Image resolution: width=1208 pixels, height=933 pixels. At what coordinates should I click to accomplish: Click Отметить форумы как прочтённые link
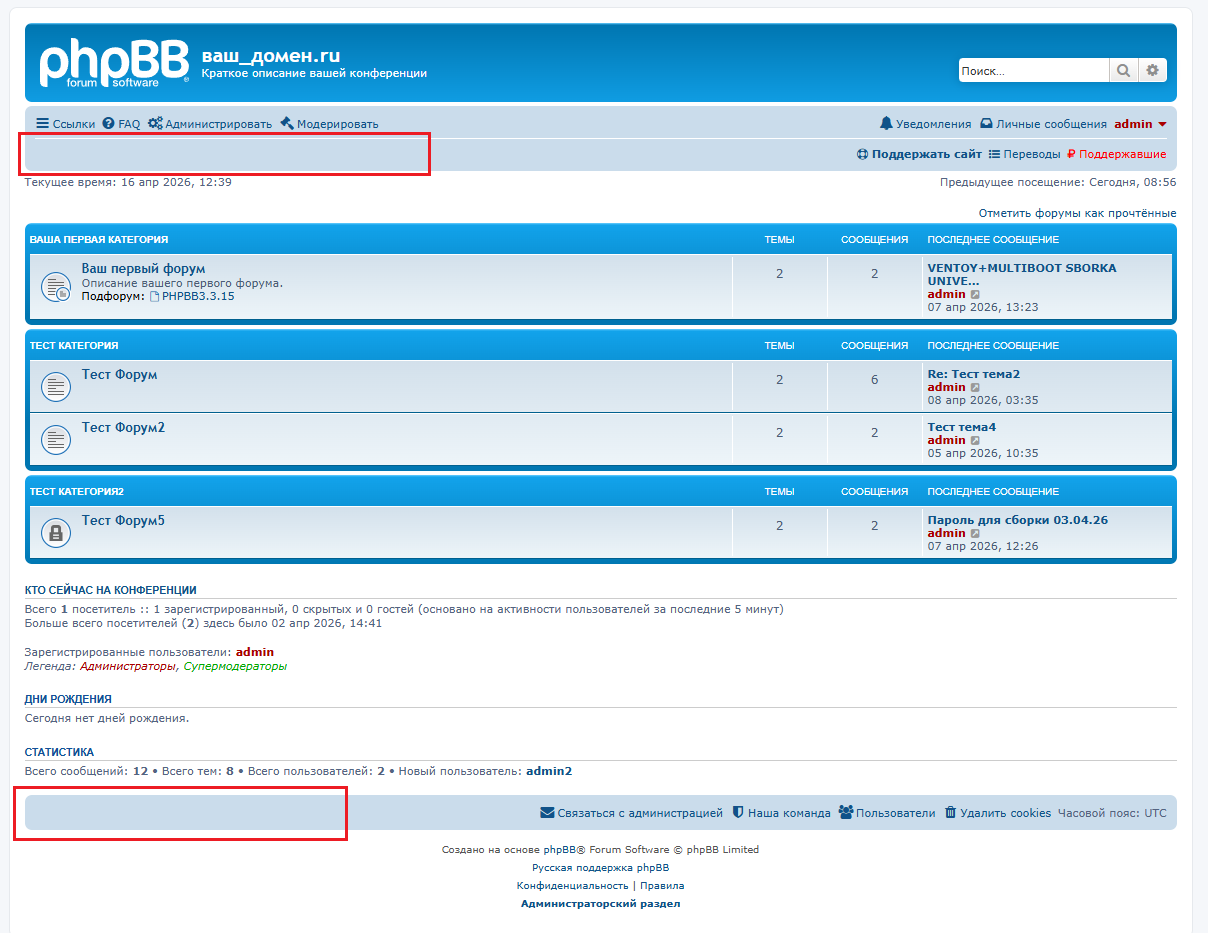tap(1077, 213)
